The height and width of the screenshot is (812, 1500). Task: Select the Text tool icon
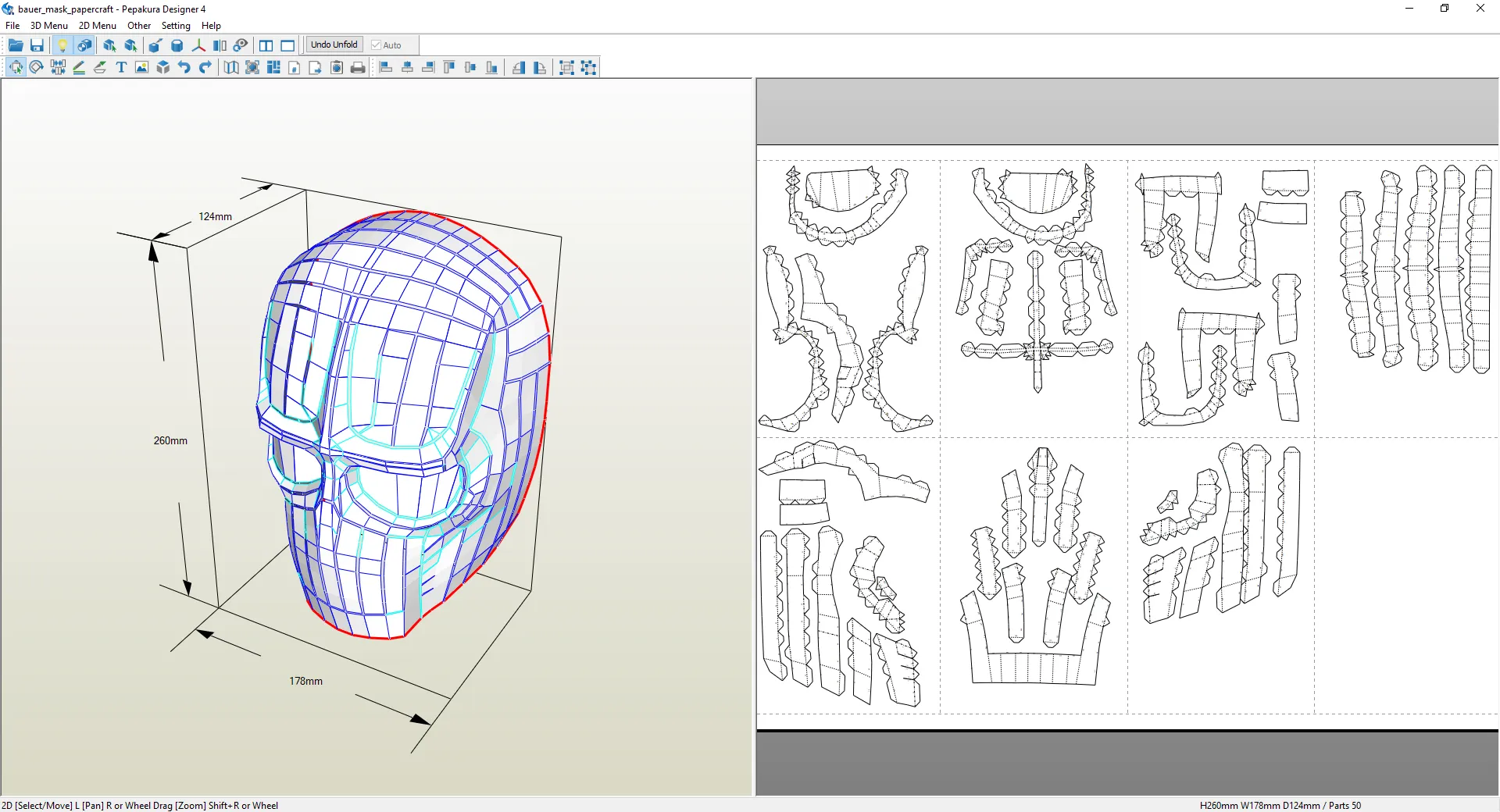121,68
